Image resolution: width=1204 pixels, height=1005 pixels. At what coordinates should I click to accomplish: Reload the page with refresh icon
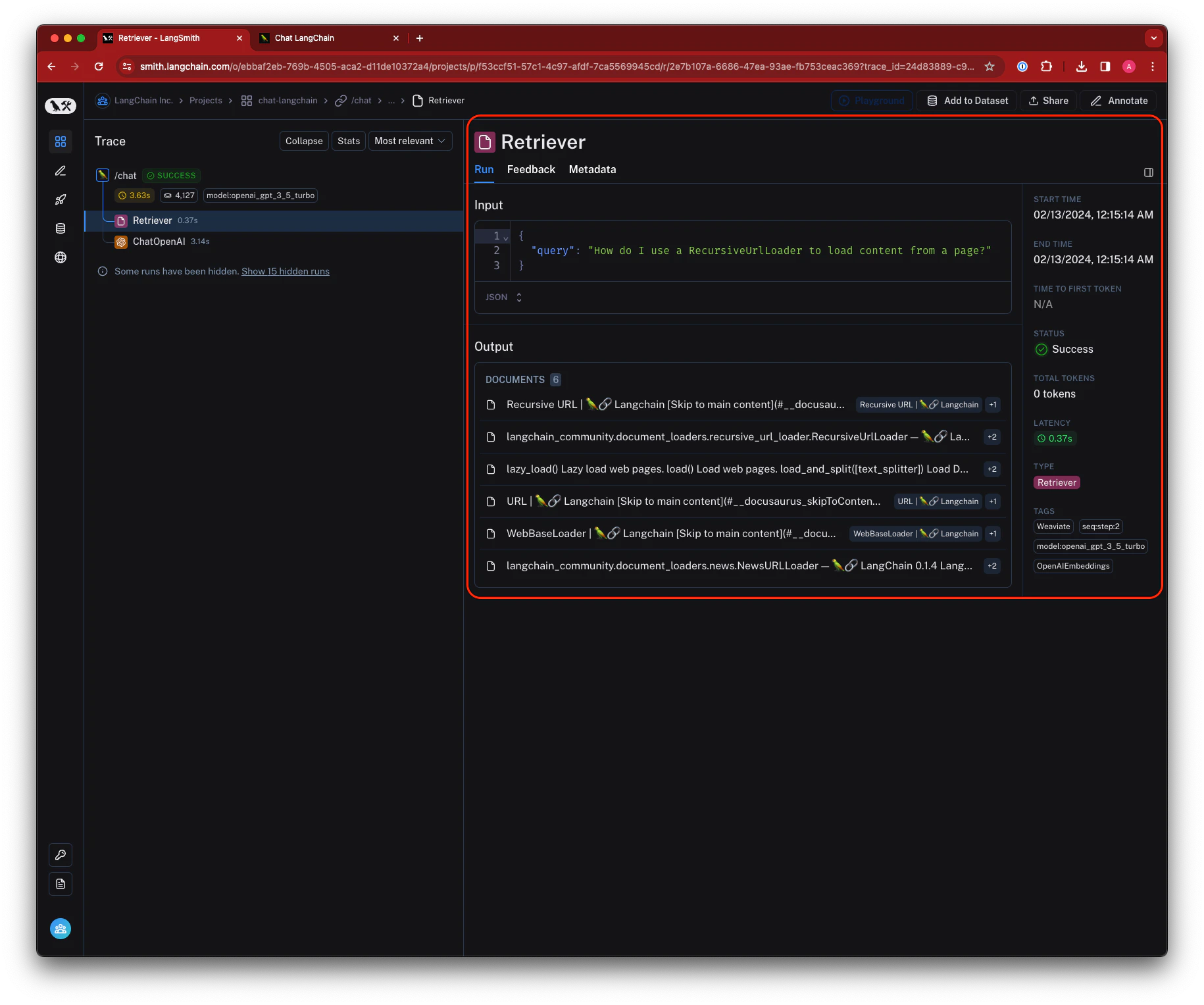point(99,66)
